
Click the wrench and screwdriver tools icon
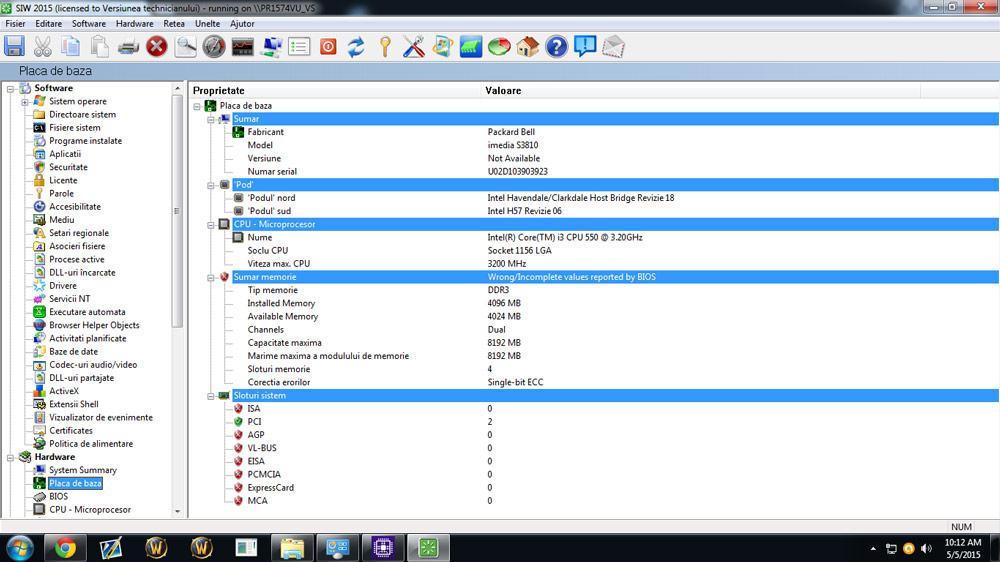click(x=413, y=47)
